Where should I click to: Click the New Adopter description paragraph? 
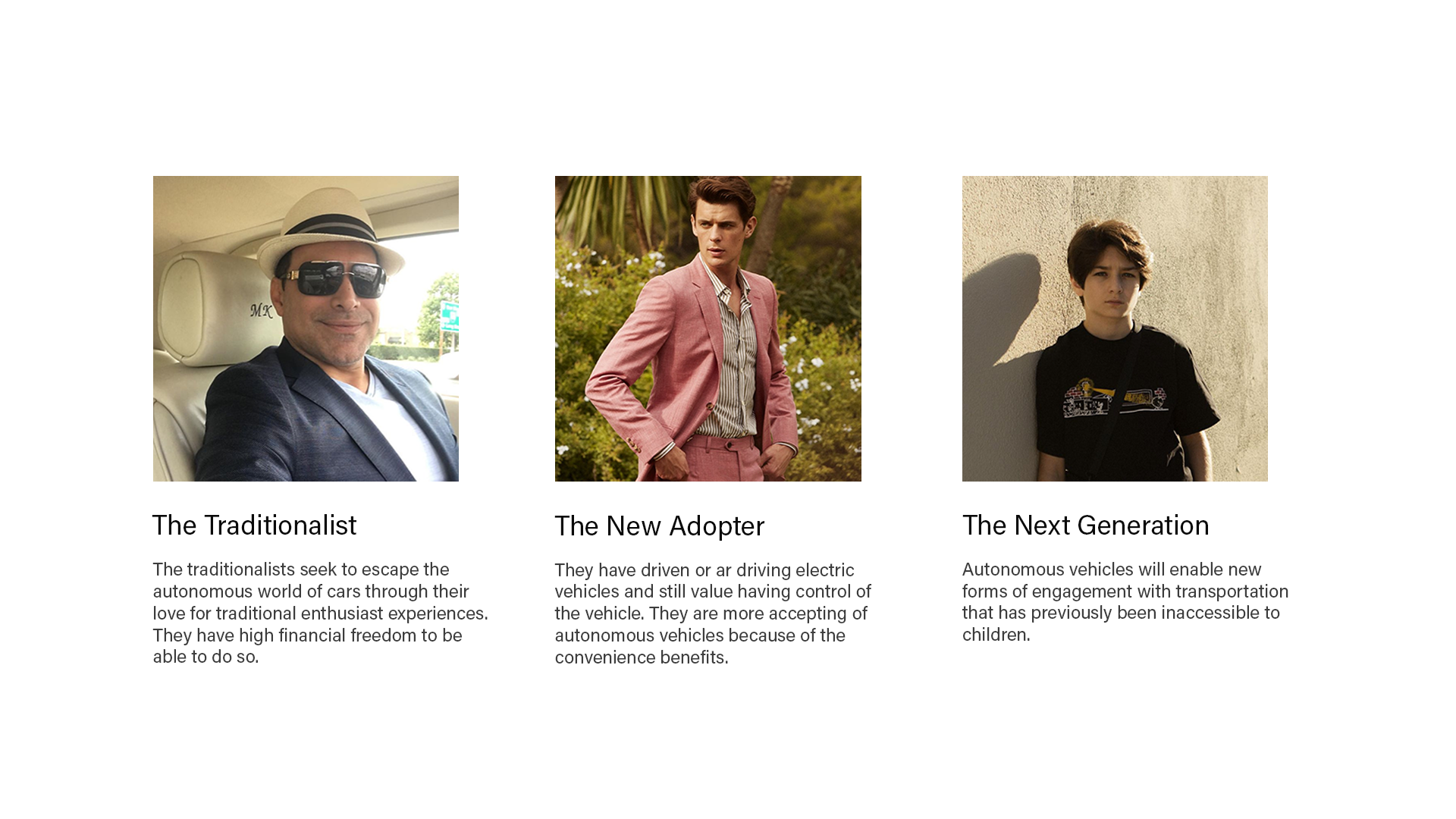click(x=713, y=613)
